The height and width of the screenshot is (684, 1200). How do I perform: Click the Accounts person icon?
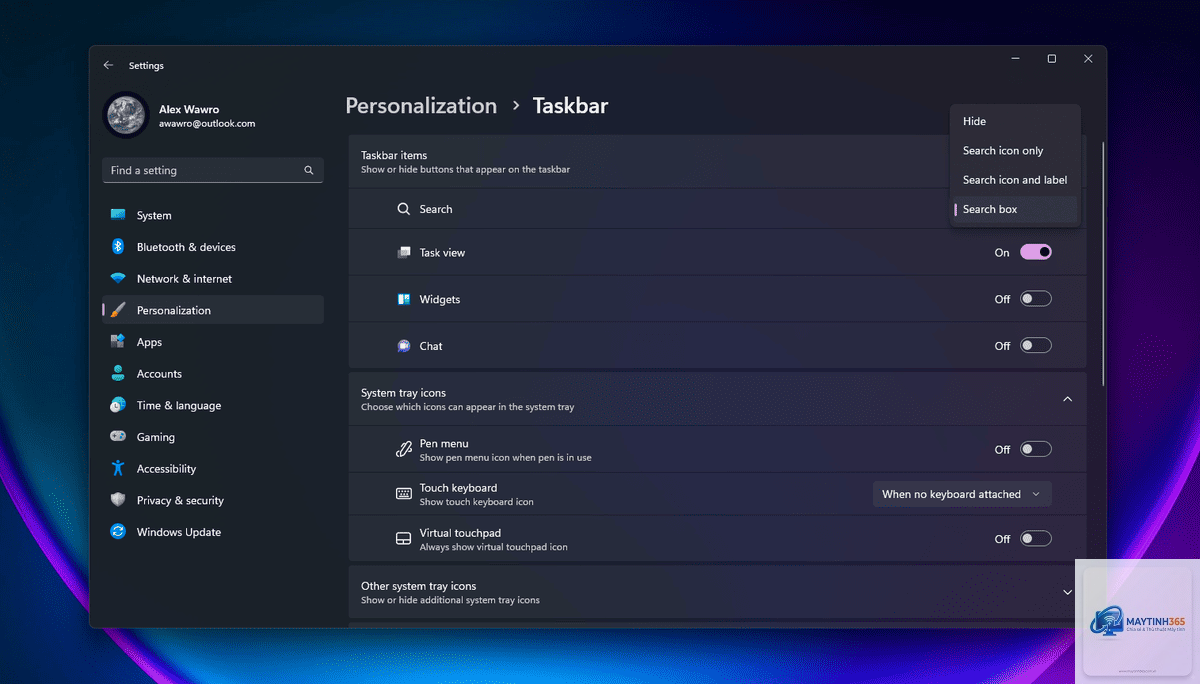click(x=118, y=374)
